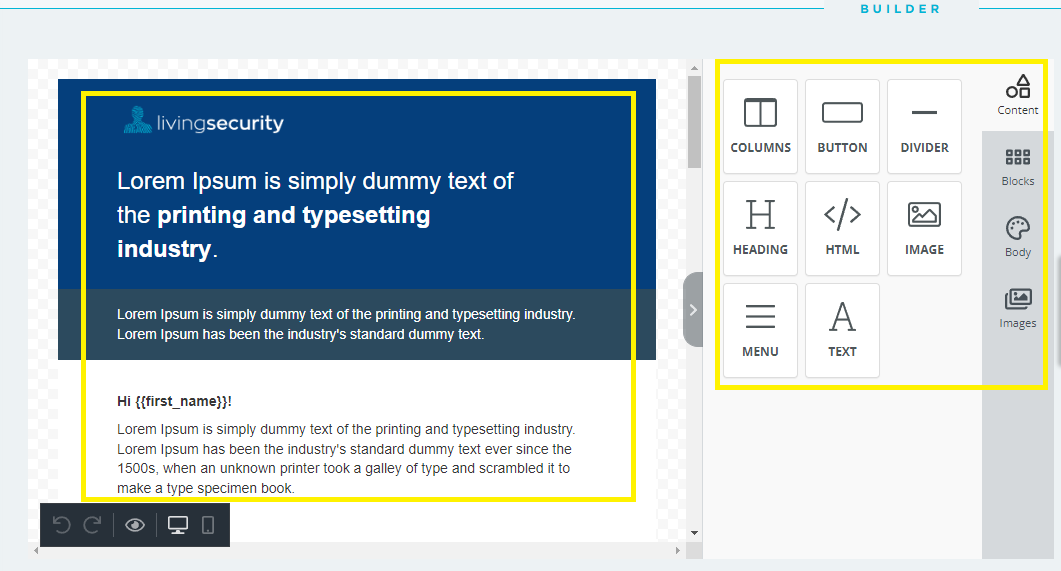Image resolution: width=1061 pixels, height=571 pixels.
Task: Select the large headline 'Lorem Ipsum is simply dummy text'
Action: pyautogui.click(x=315, y=215)
